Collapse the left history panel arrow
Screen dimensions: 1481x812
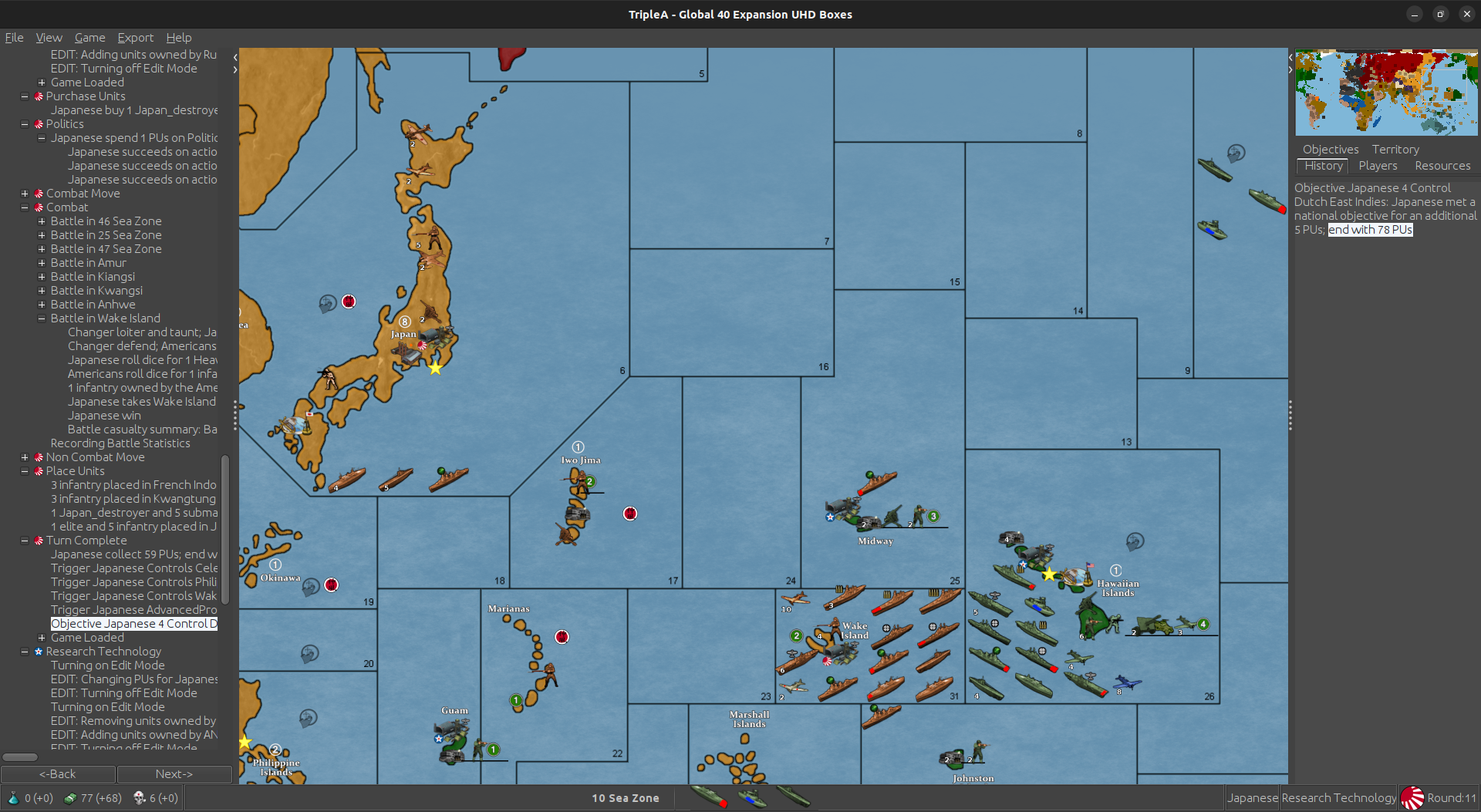click(235, 57)
